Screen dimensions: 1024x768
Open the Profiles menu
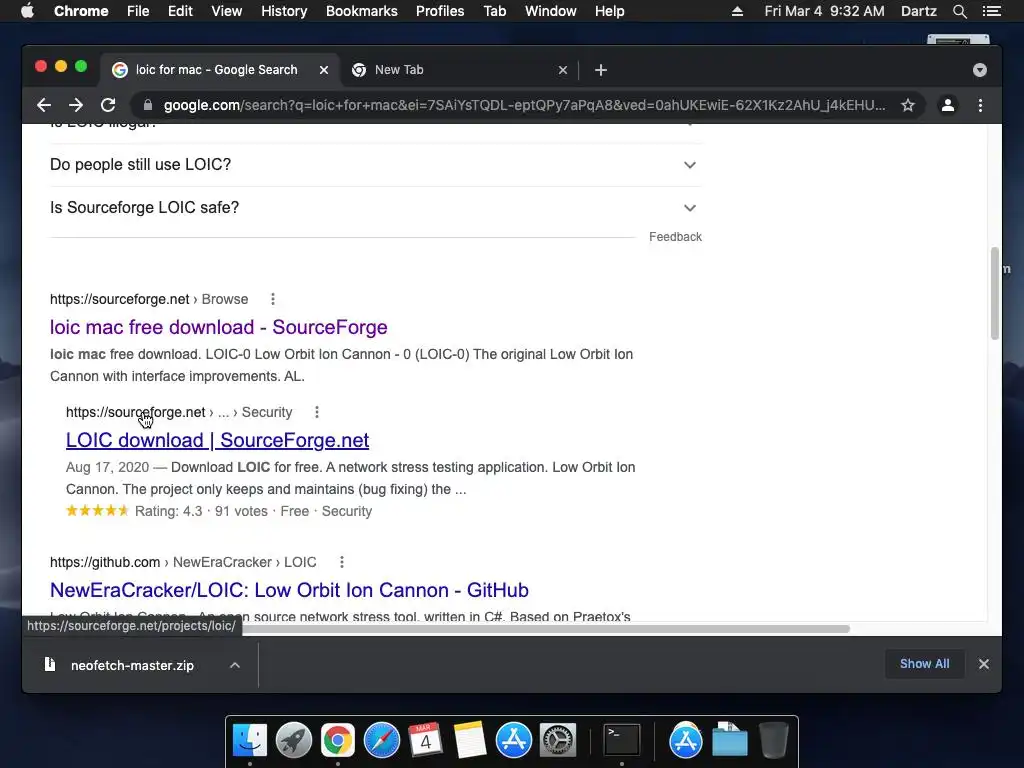coord(440,11)
